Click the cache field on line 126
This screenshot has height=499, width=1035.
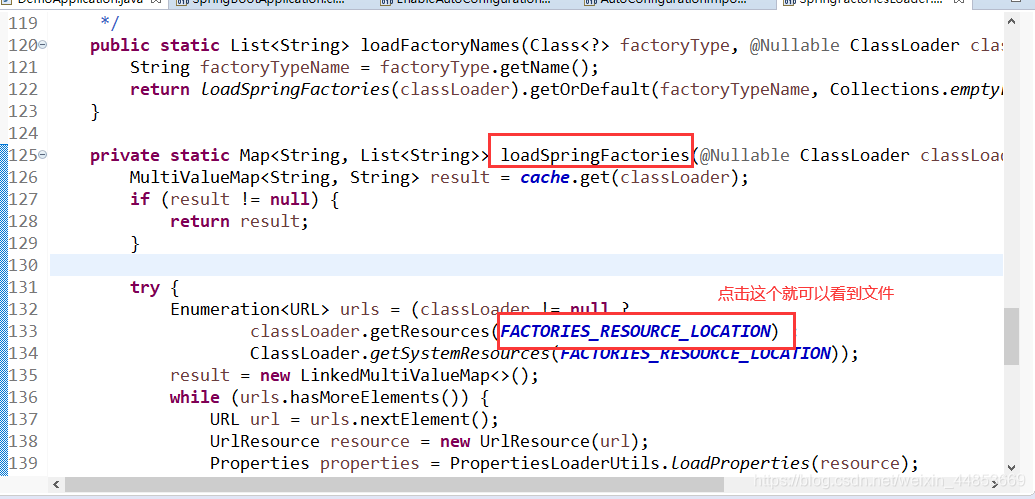545,177
